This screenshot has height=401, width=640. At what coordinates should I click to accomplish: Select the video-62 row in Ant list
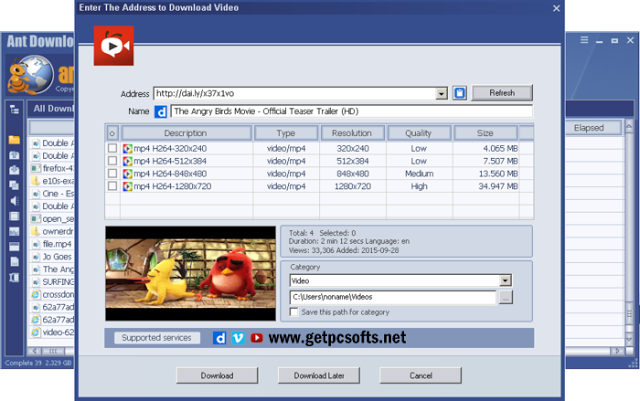coord(52,332)
